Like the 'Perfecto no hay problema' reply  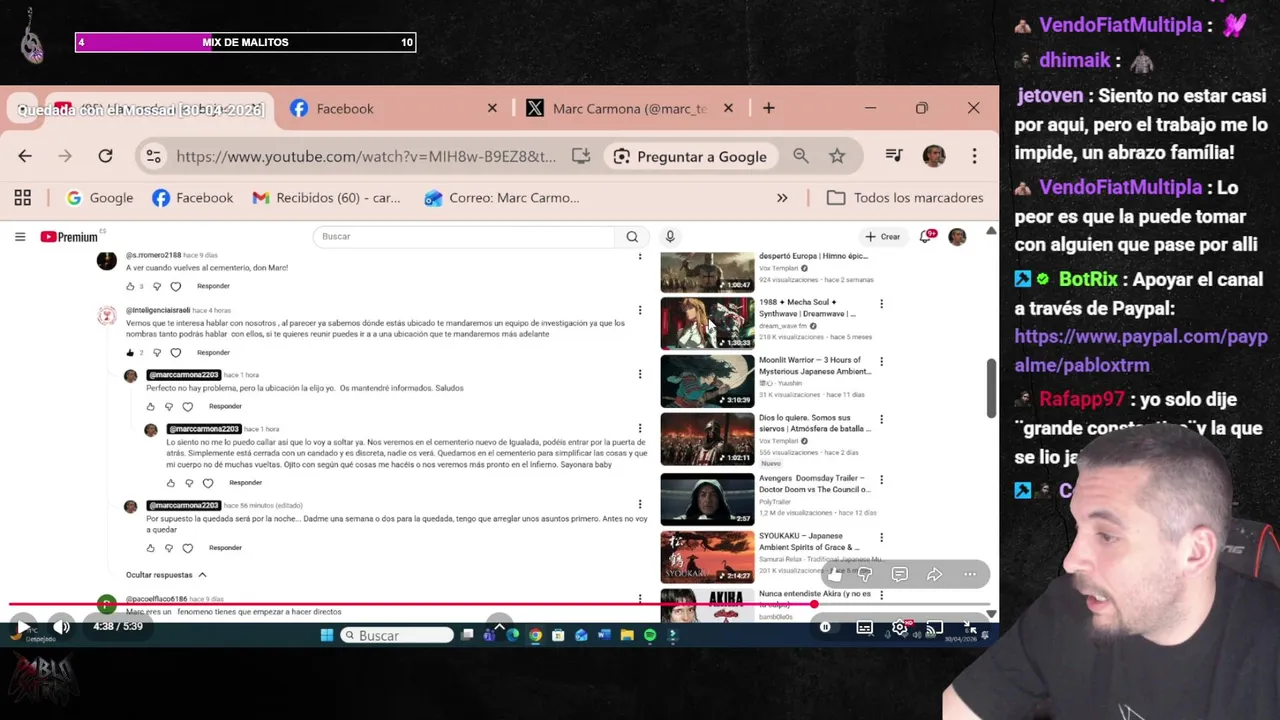(151, 407)
